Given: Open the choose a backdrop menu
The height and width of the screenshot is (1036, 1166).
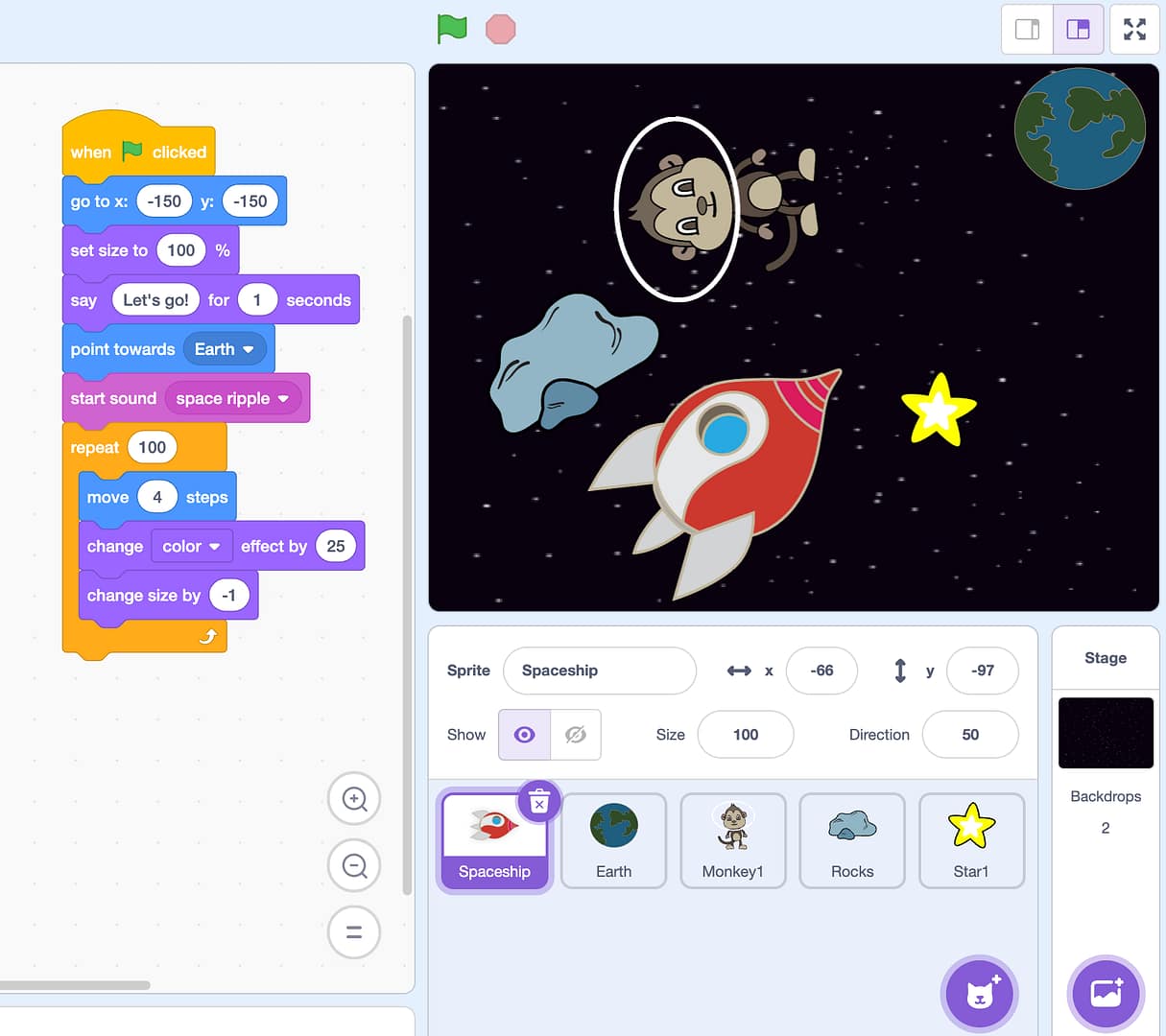Looking at the screenshot, I should click(1105, 994).
